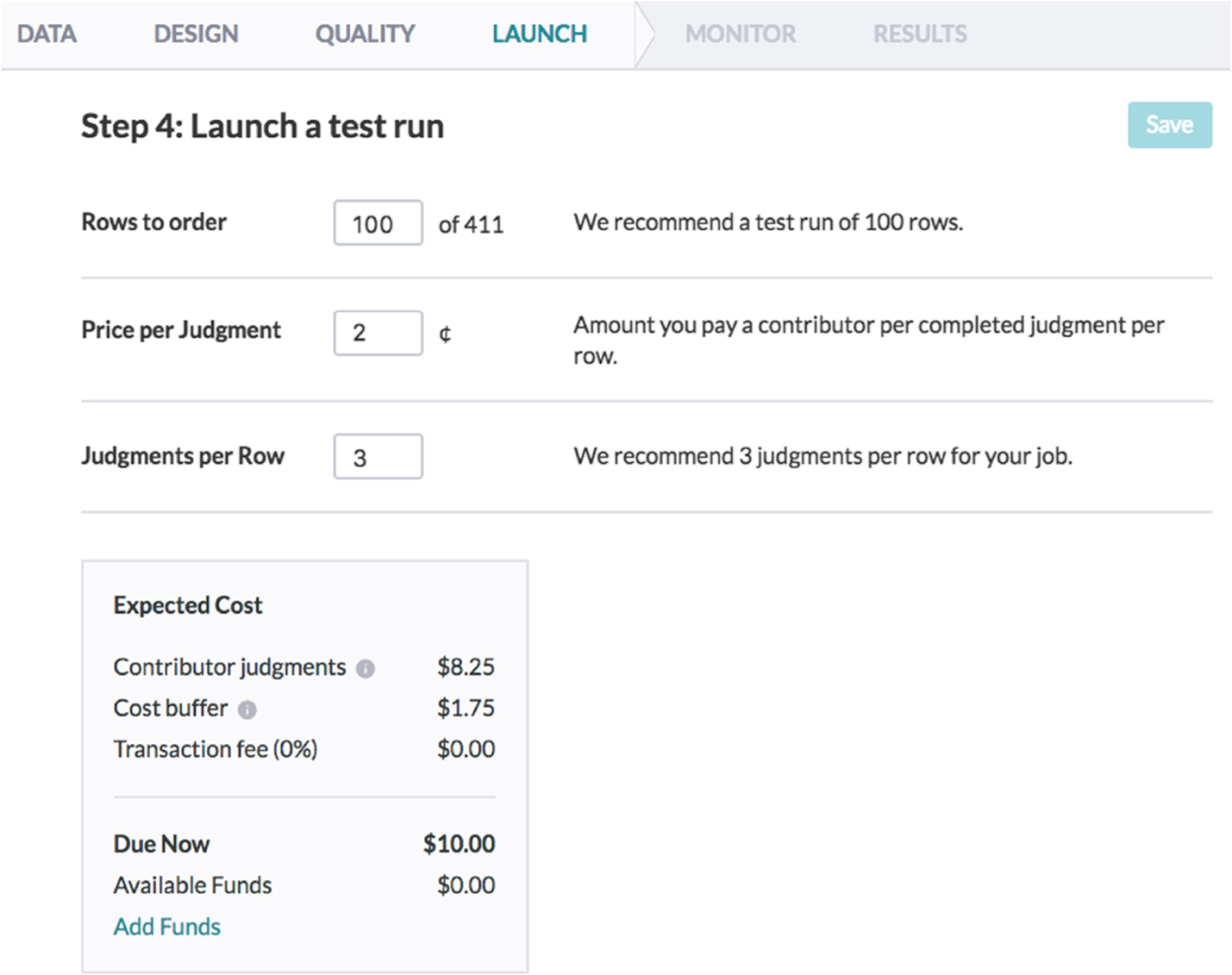Image resolution: width=1232 pixels, height=975 pixels.
Task: Focus the Rows to order input field
Action: (x=378, y=223)
